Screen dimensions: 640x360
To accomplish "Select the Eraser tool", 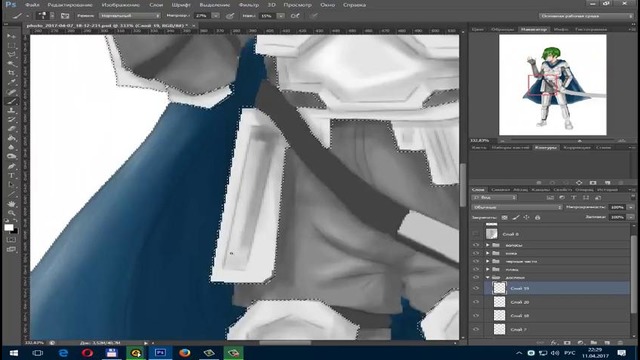I will point(11,129).
